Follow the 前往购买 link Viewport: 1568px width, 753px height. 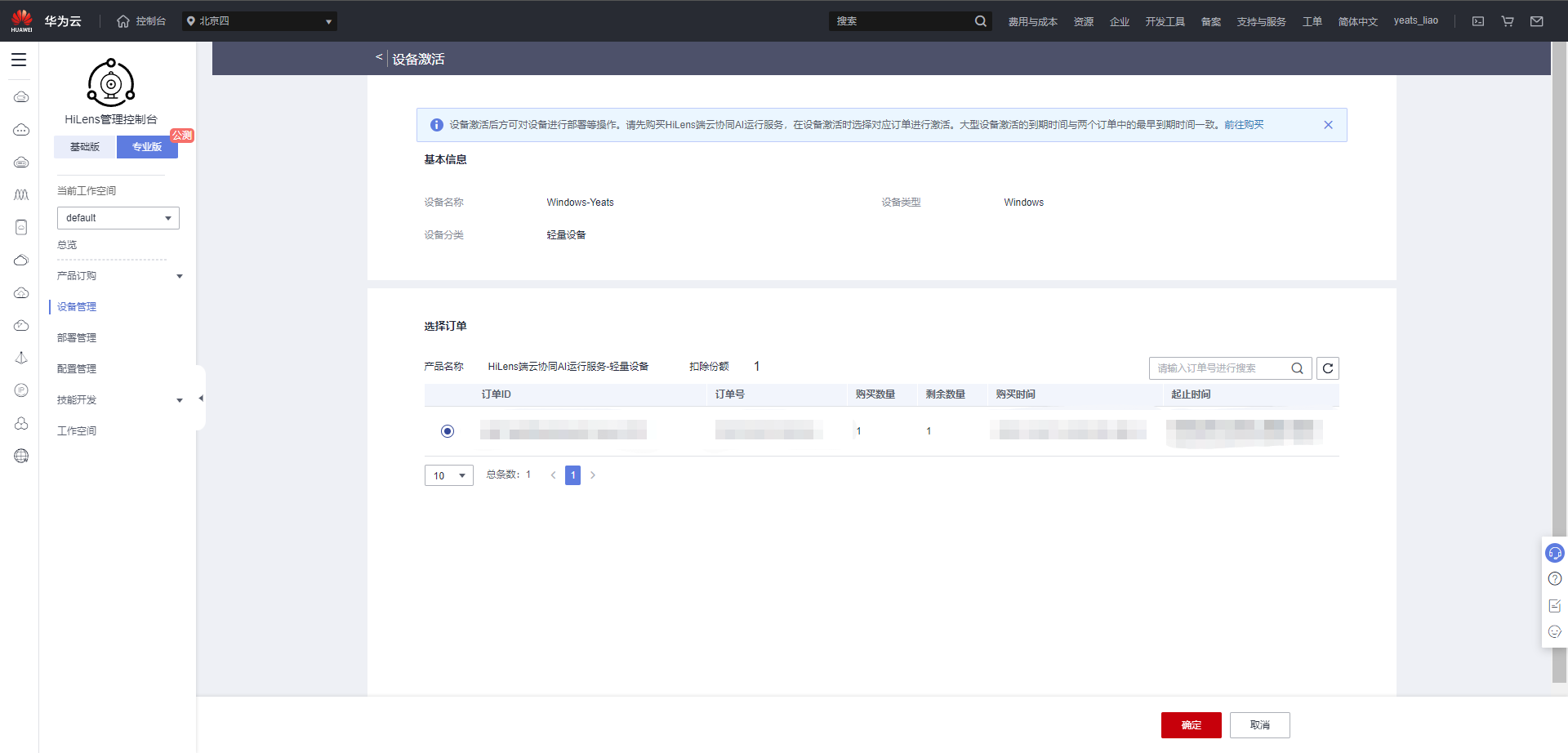[1244, 125]
